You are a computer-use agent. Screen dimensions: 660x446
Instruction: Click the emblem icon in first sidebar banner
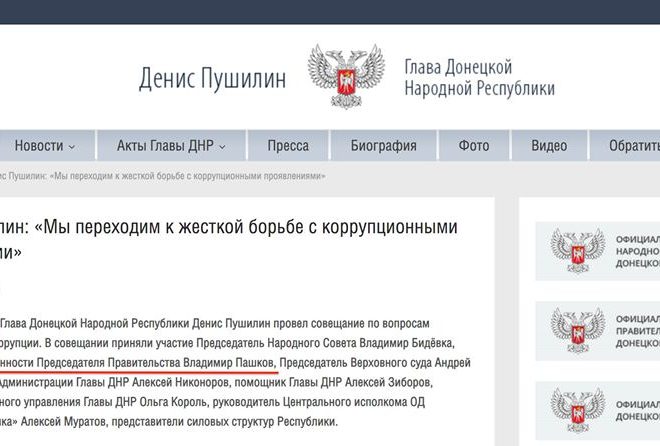[578, 251]
